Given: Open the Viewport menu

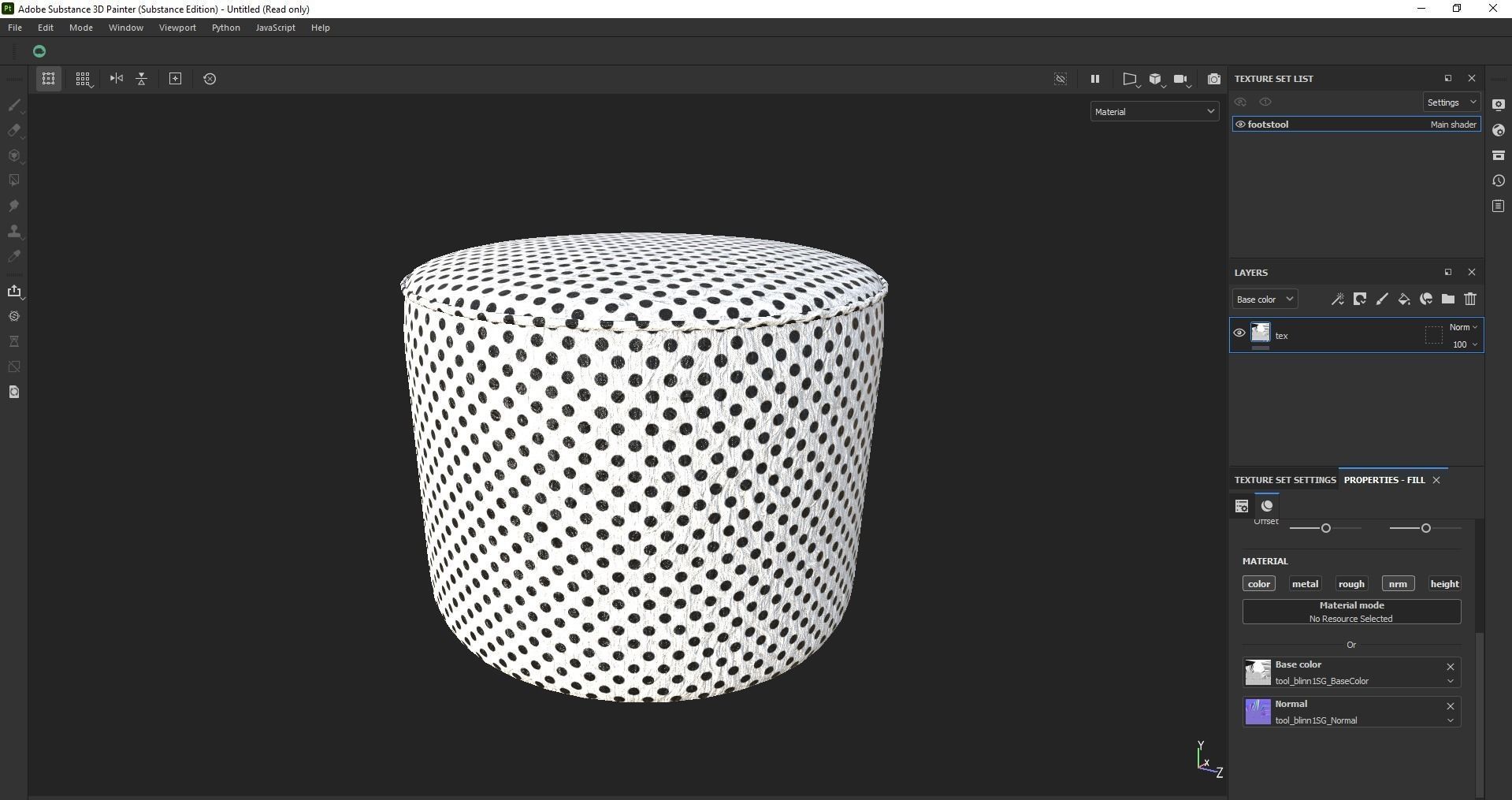Looking at the screenshot, I should (x=177, y=28).
